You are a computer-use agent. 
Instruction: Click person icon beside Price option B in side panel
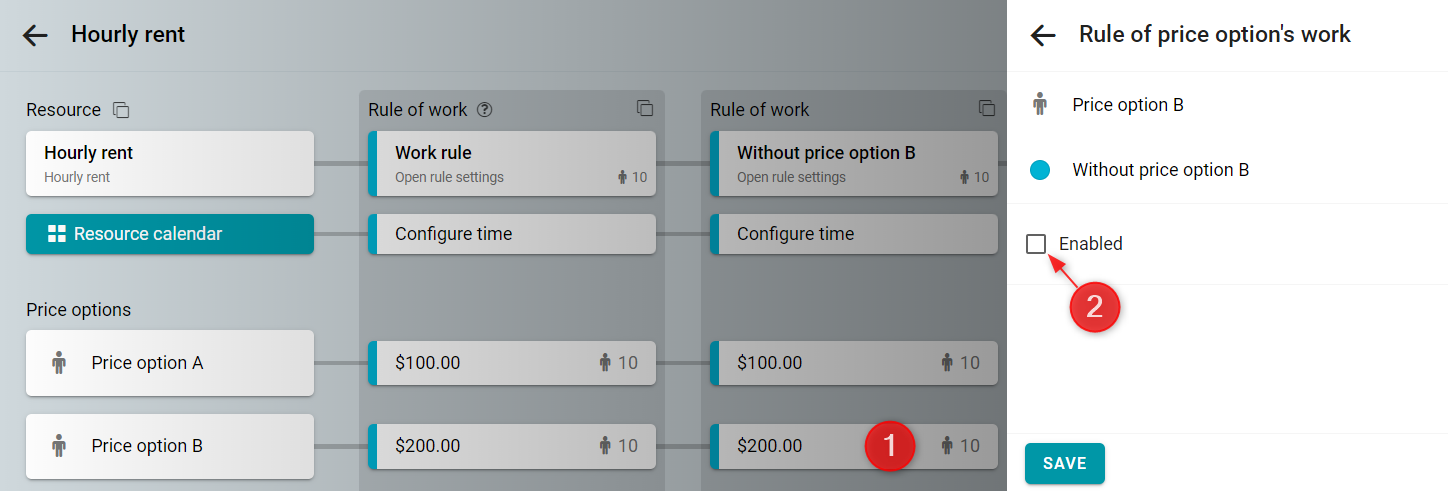click(1040, 104)
